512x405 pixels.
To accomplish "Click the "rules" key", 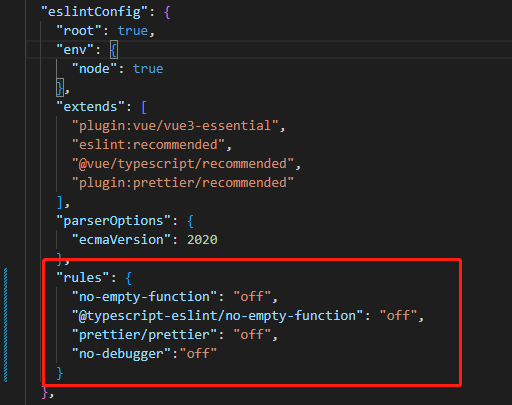I will (x=83, y=278).
